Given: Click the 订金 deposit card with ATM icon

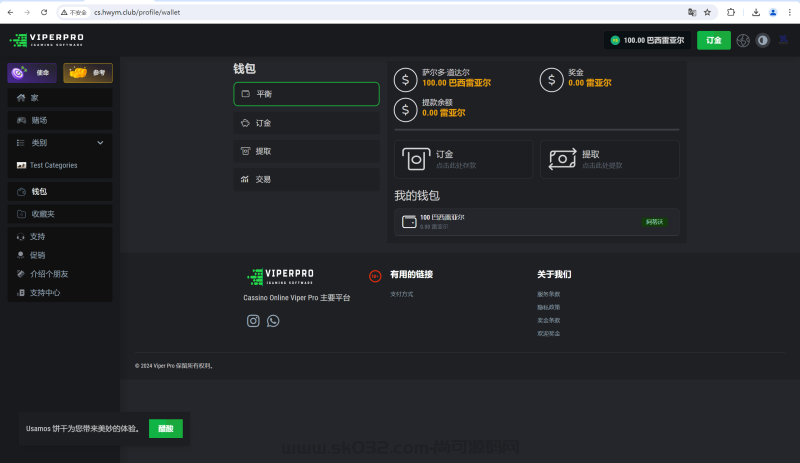Looking at the screenshot, I should [463, 159].
